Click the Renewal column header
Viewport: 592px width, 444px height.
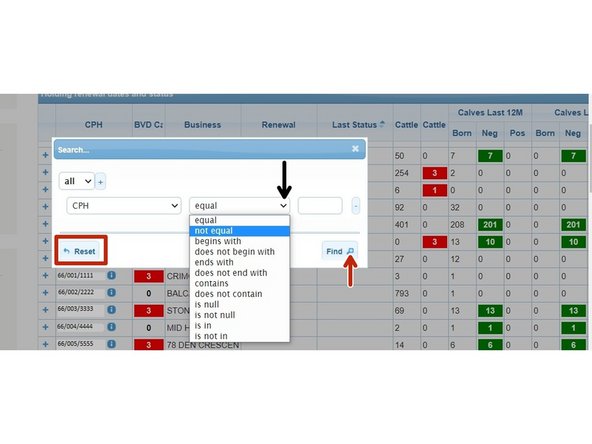coord(279,125)
